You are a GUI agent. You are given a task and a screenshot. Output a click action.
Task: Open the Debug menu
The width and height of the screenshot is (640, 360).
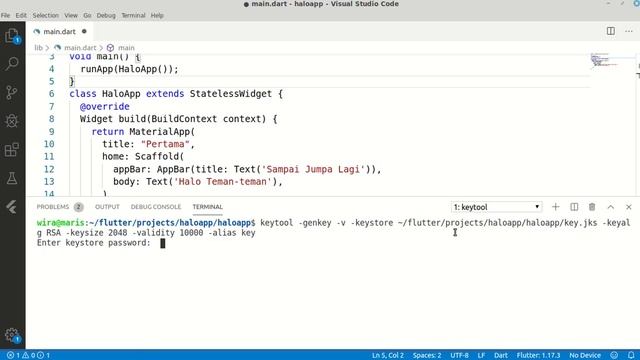click(x=106, y=15)
